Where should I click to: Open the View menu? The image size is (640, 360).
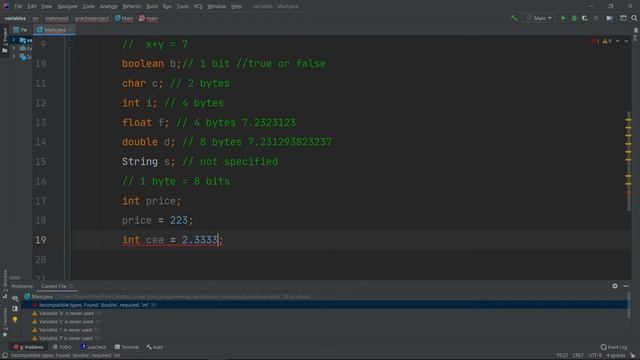click(x=46, y=7)
